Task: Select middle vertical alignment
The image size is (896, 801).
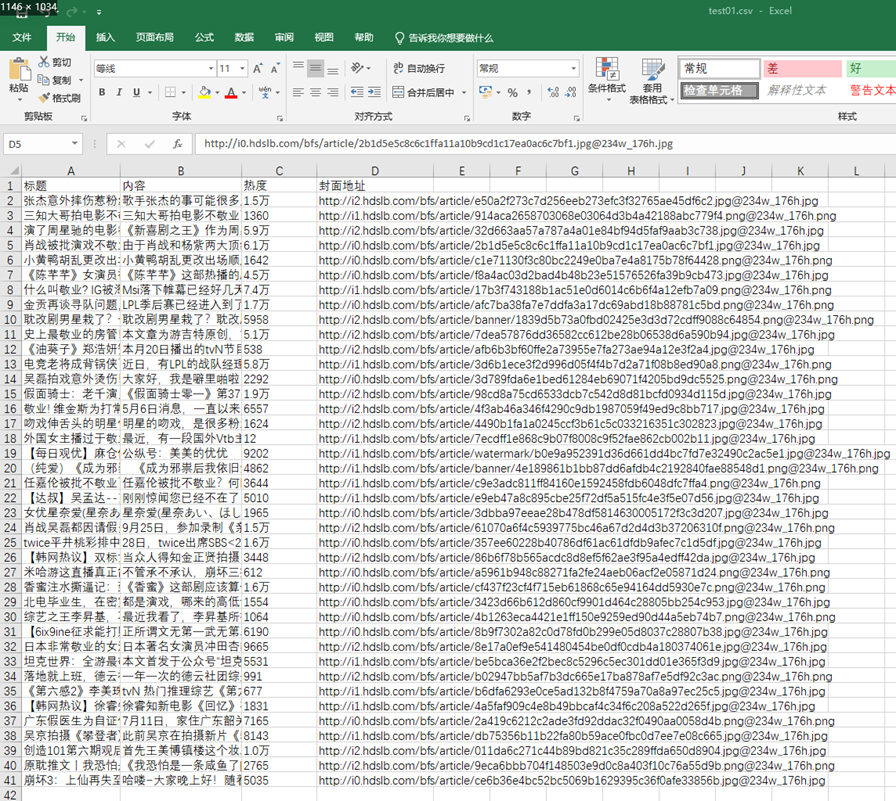Action: point(315,69)
